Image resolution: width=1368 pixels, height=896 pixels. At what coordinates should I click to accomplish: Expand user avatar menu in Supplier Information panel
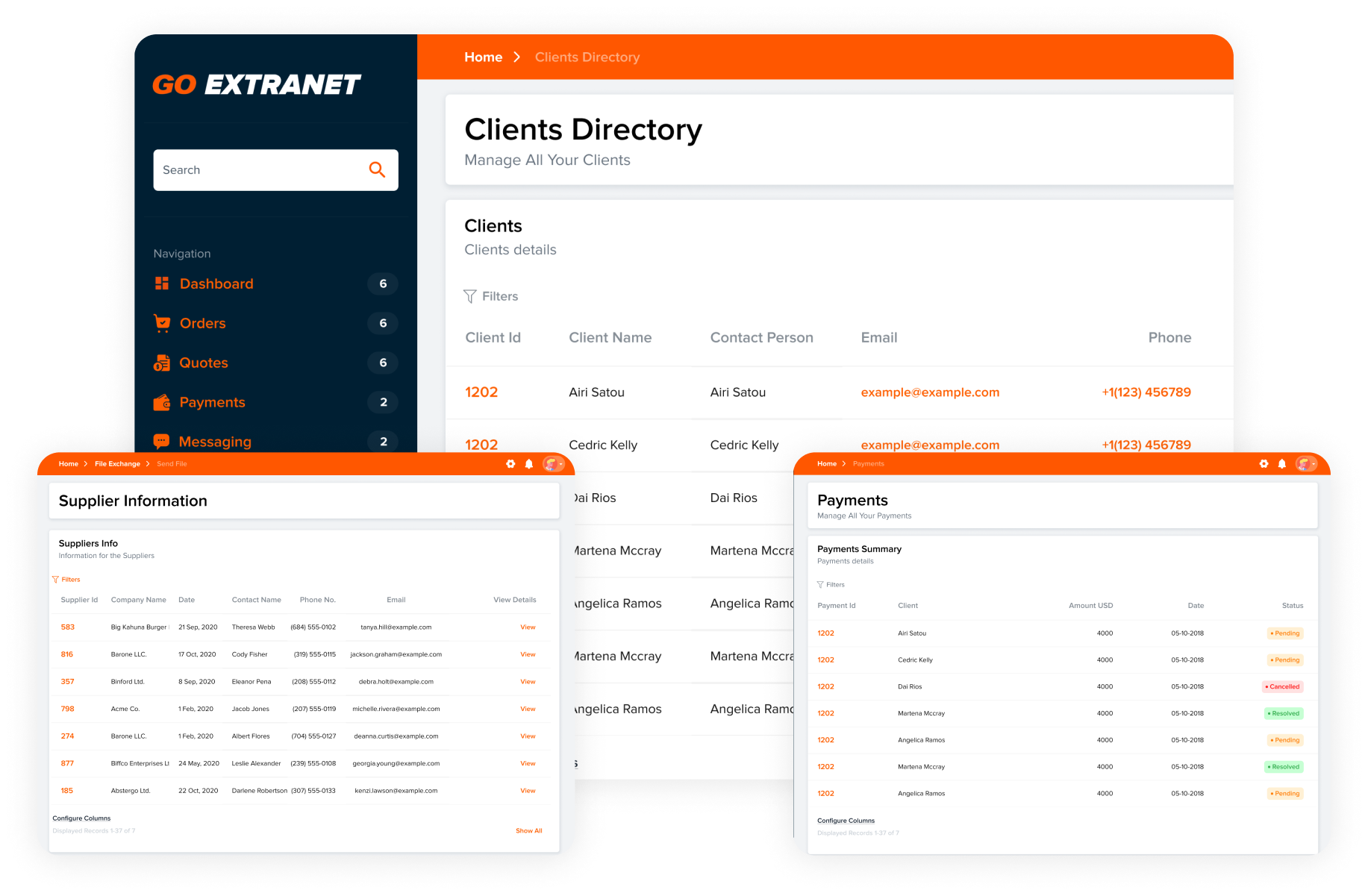click(553, 464)
